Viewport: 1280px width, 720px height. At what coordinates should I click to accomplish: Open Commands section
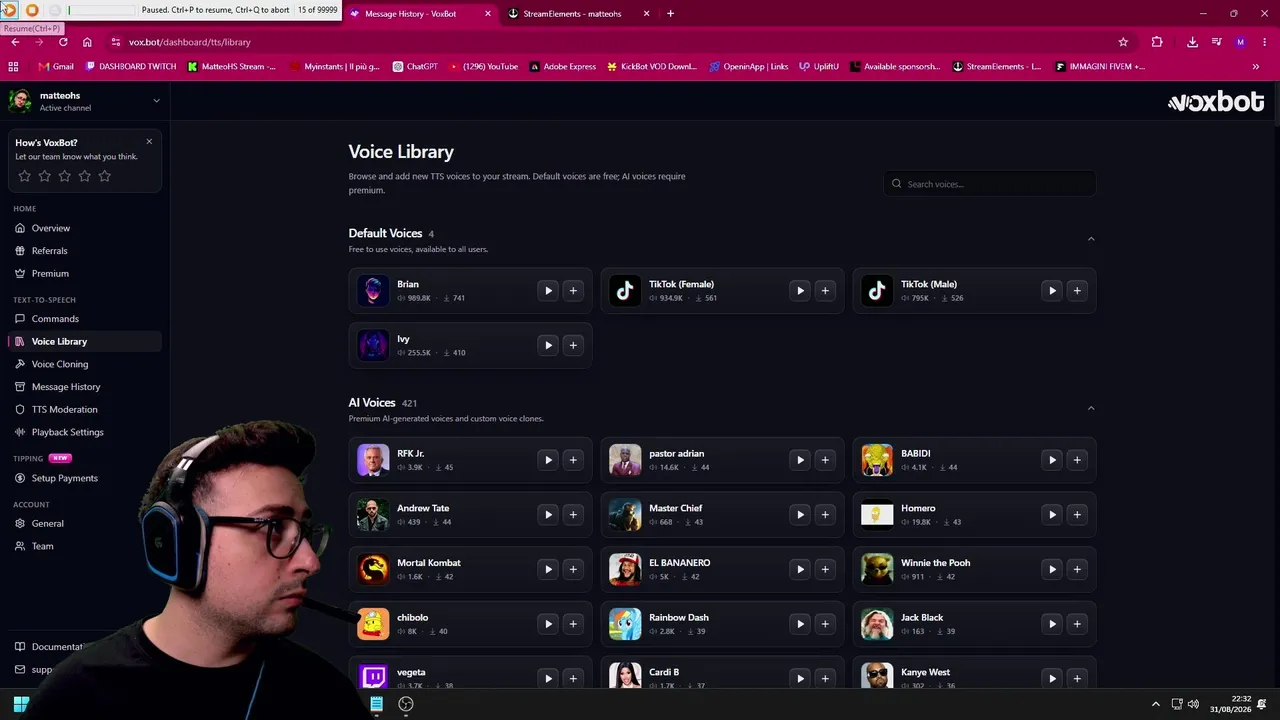85,319
